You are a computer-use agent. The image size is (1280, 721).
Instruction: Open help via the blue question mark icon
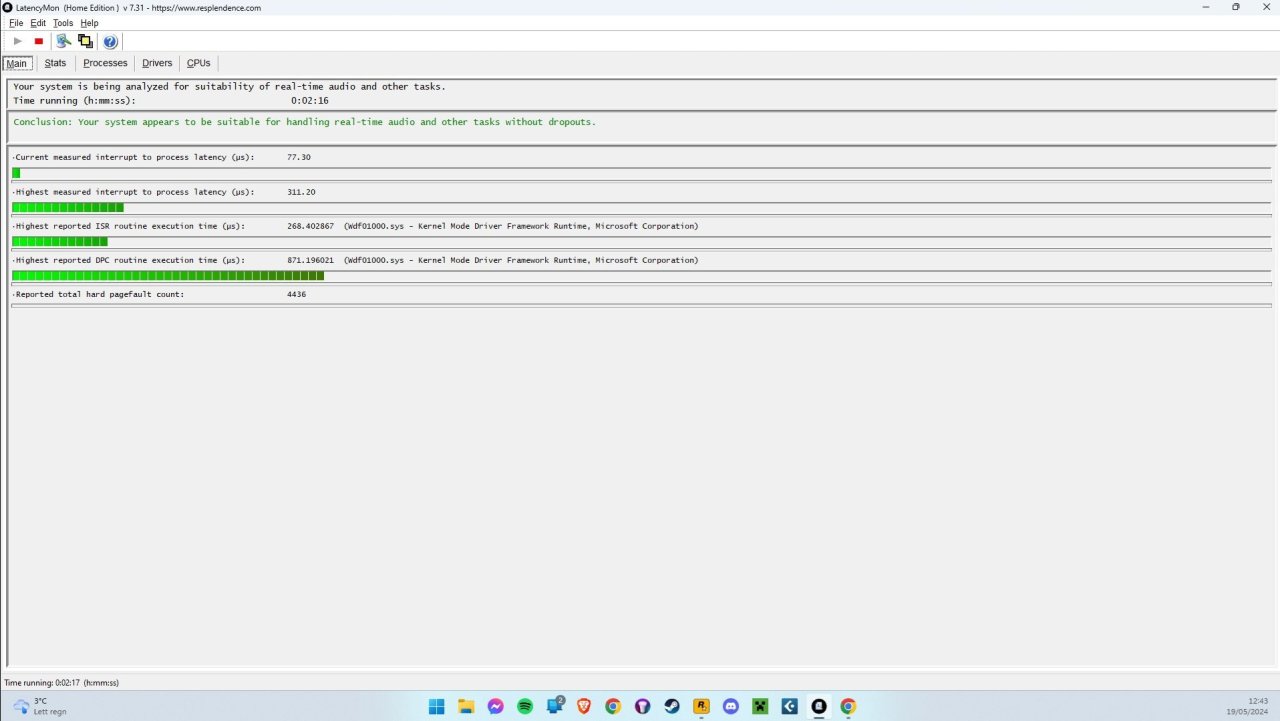110,41
